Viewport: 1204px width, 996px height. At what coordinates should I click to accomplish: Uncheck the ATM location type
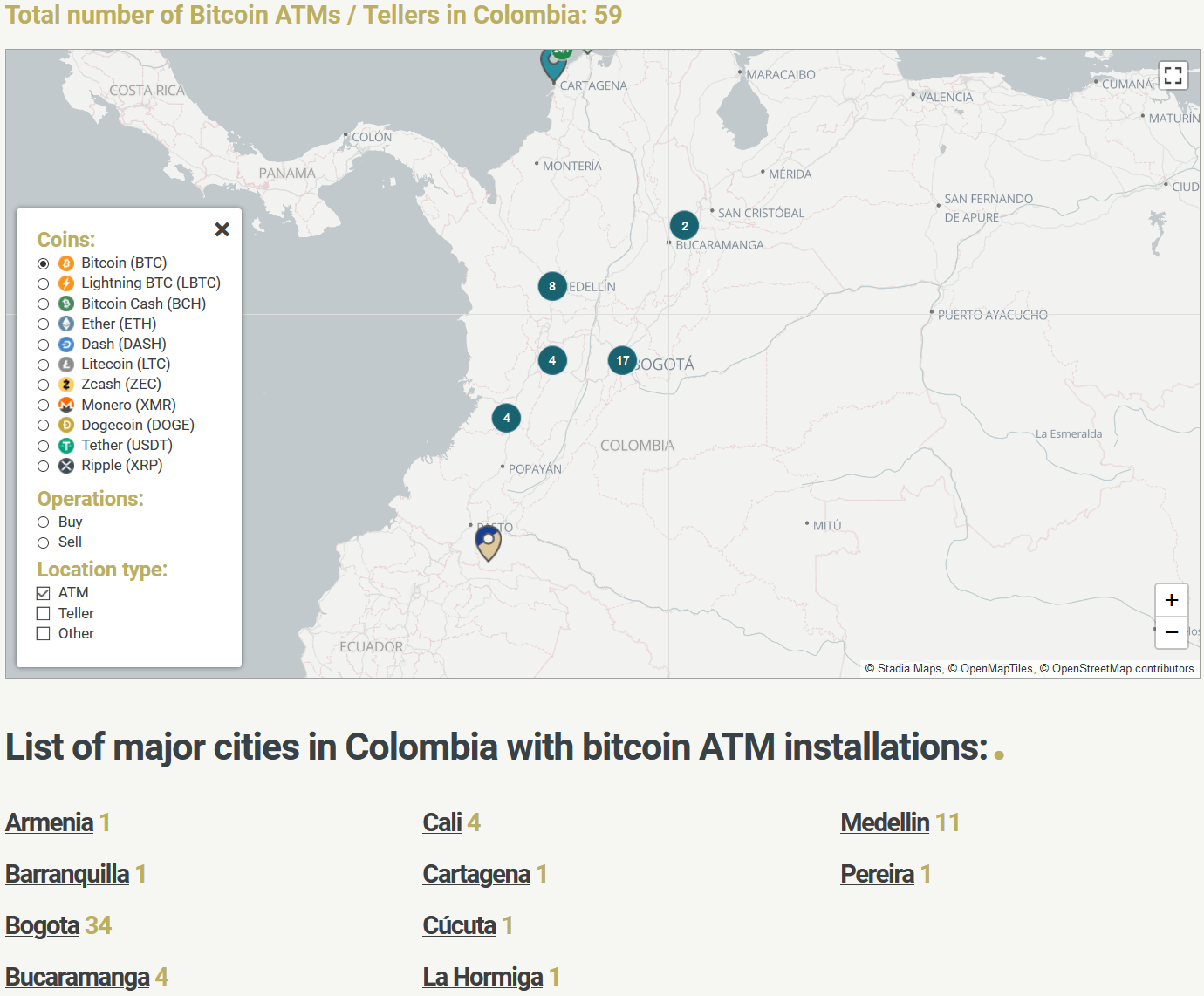(43, 593)
